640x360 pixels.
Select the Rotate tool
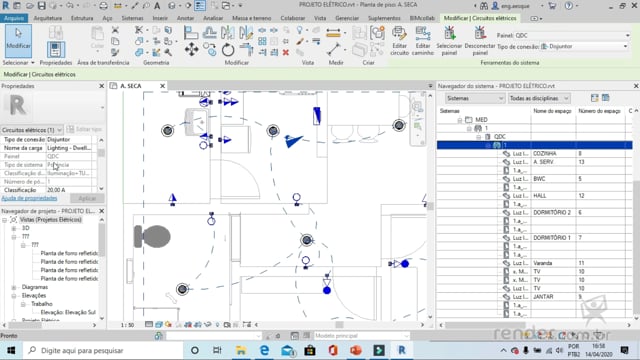point(228,50)
